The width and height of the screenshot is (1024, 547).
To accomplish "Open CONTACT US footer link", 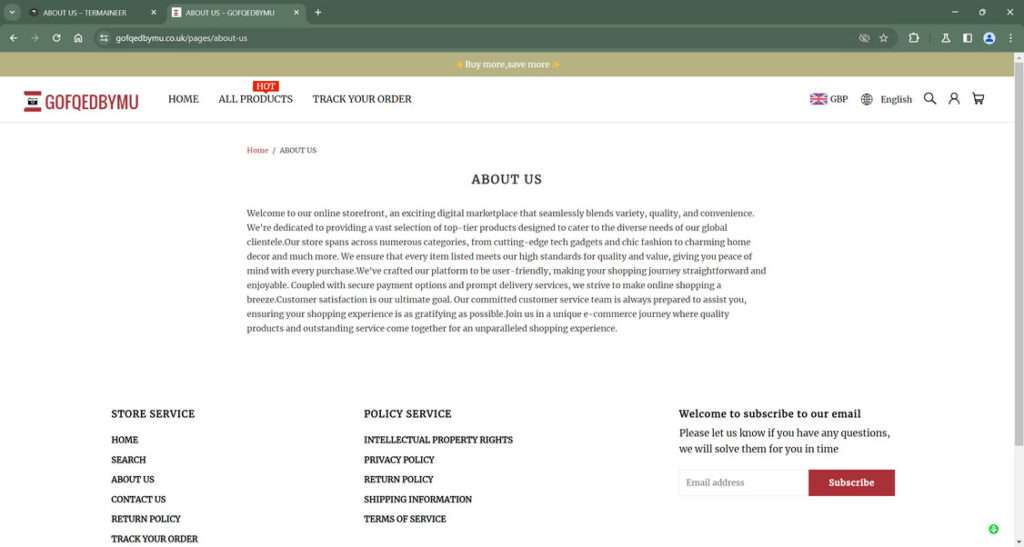I will click(x=138, y=499).
